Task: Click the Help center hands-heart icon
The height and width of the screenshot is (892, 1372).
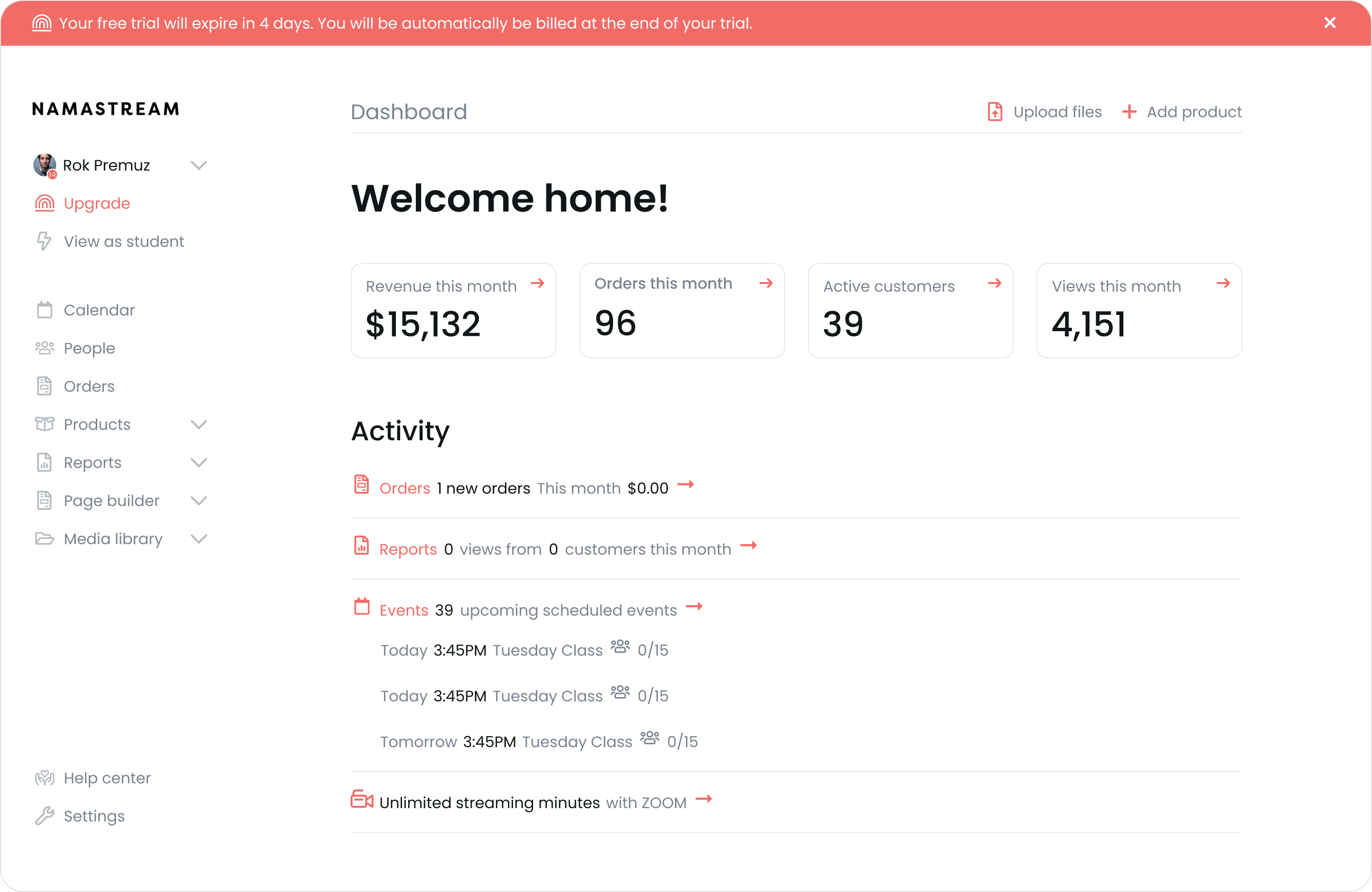Action: click(44, 778)
